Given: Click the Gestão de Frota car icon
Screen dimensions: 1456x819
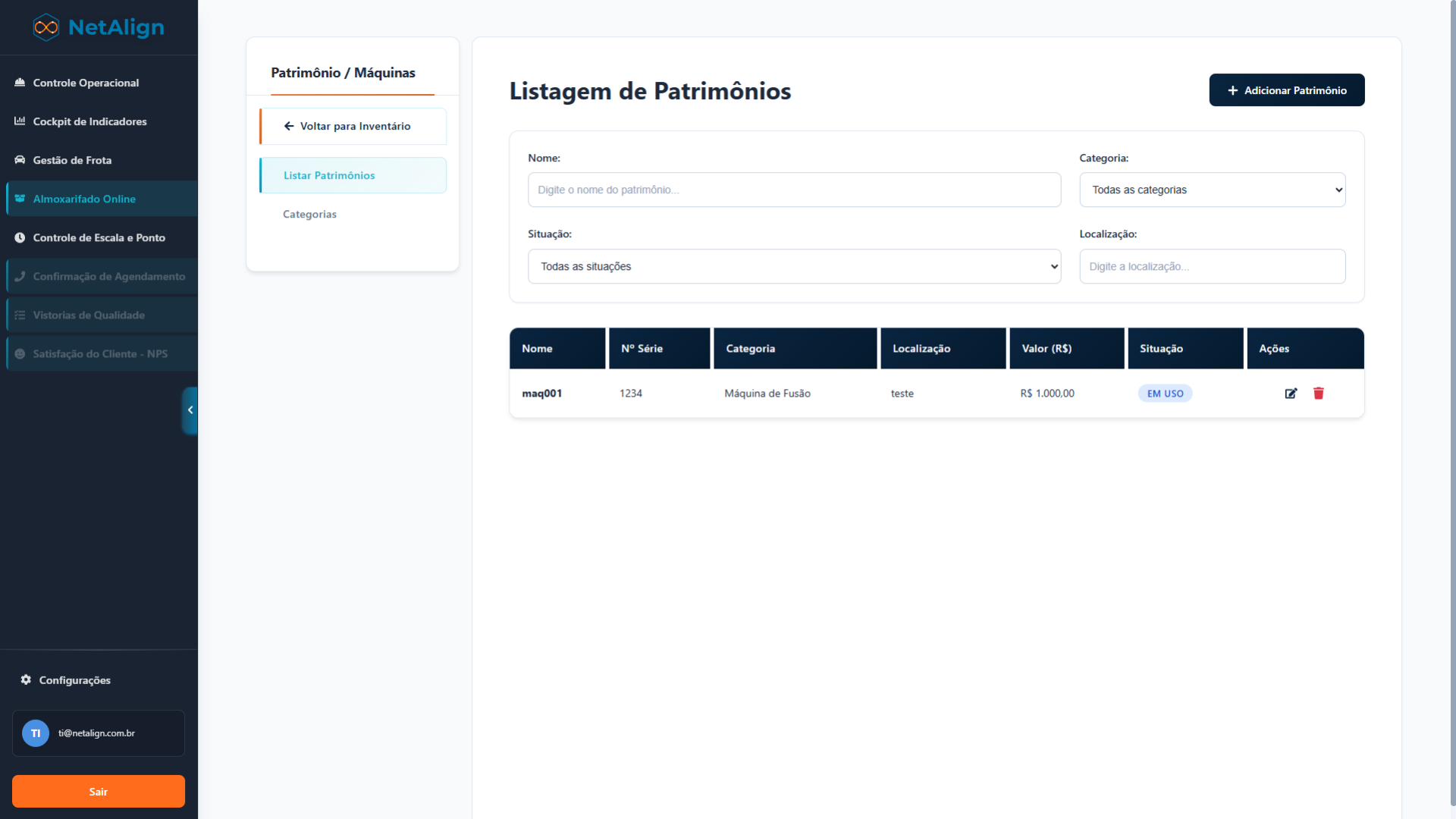Looking at the screenshot, I should coord(20,160).
